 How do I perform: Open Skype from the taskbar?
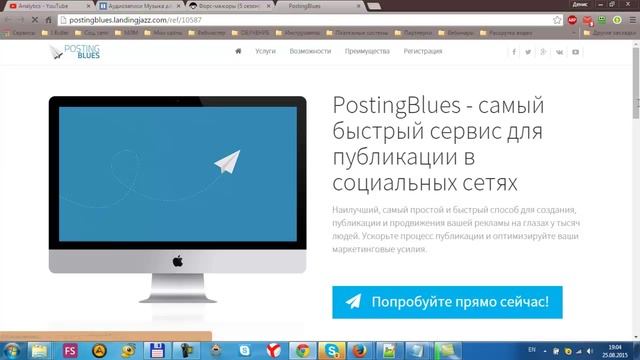point(331,351)
